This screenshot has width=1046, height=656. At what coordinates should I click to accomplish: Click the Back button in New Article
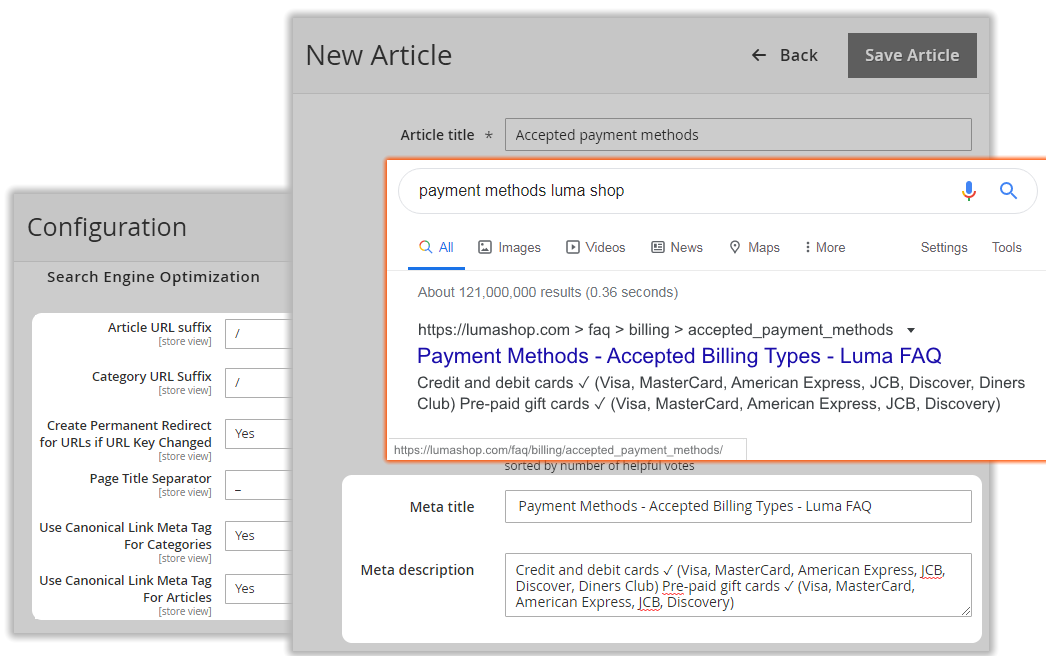(x=784, y=55)
